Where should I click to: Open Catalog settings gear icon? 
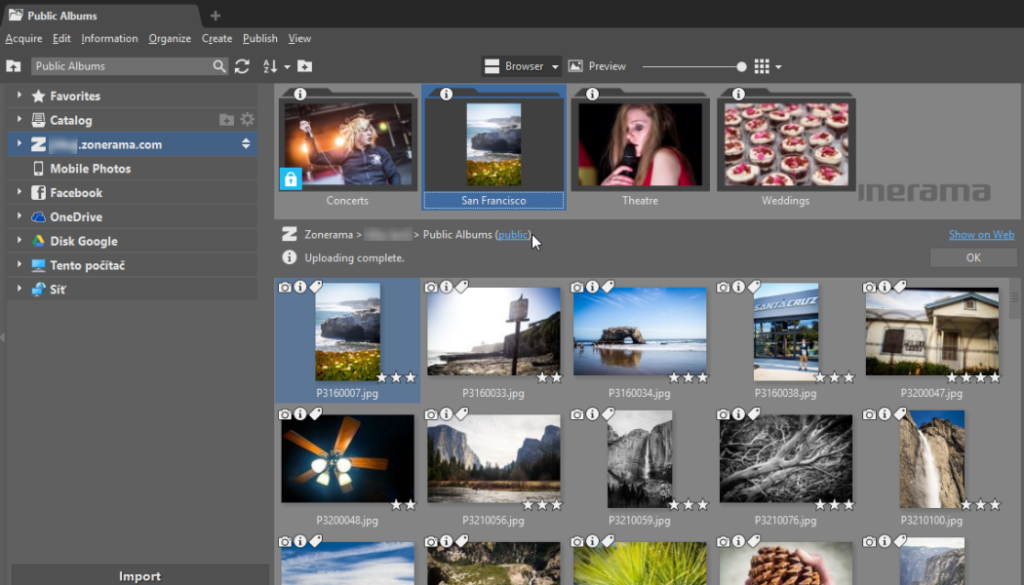pos(247,119)
